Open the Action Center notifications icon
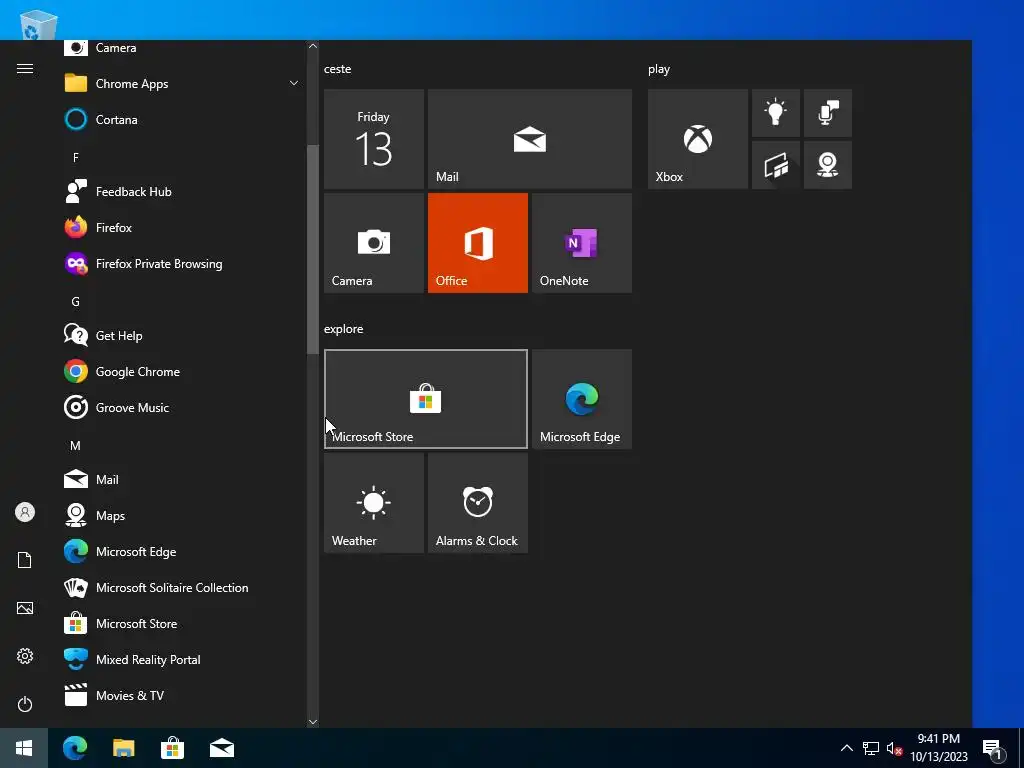Screen dimensions: 1024x768 [993, 749]
